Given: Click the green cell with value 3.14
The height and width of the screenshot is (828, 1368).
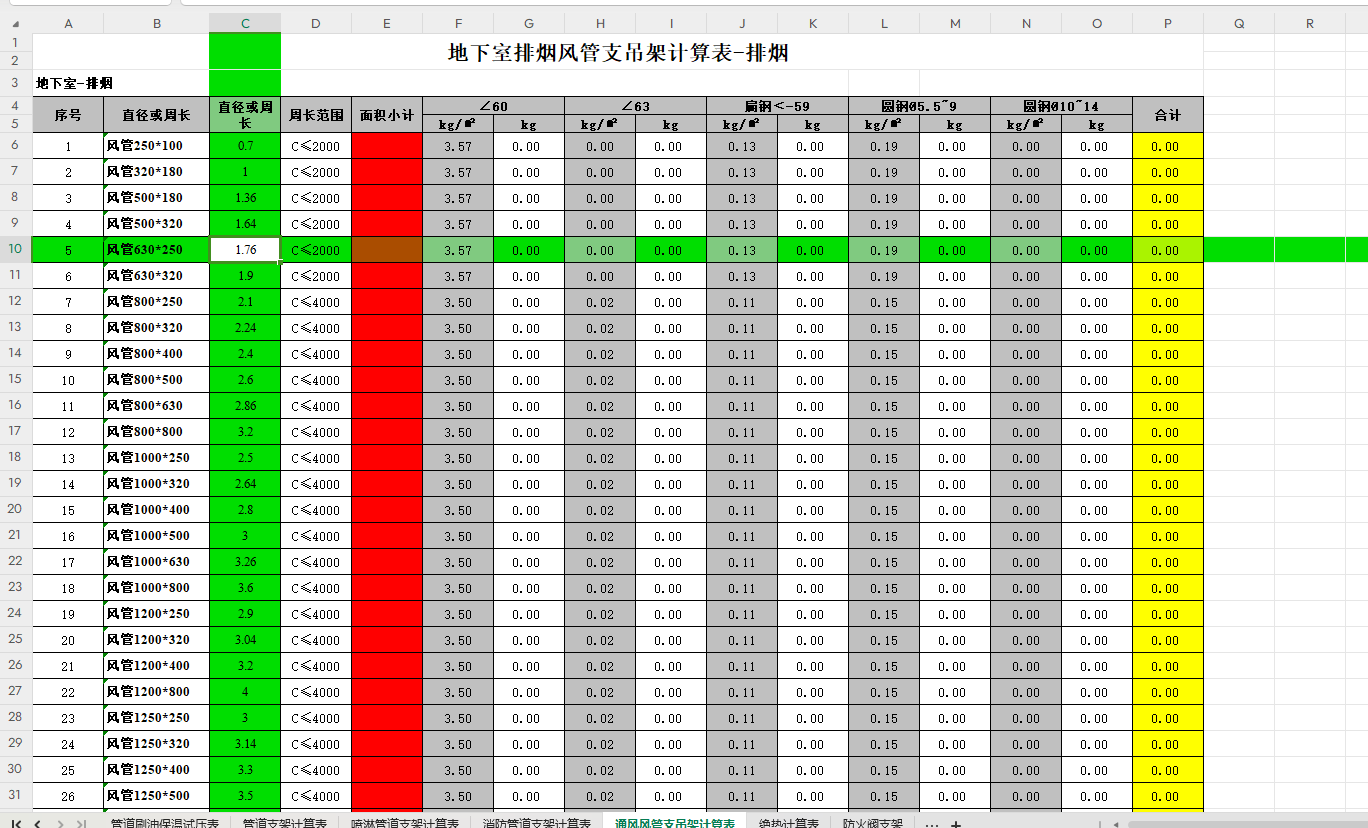Looking at the screenshot, I should 245,744.
